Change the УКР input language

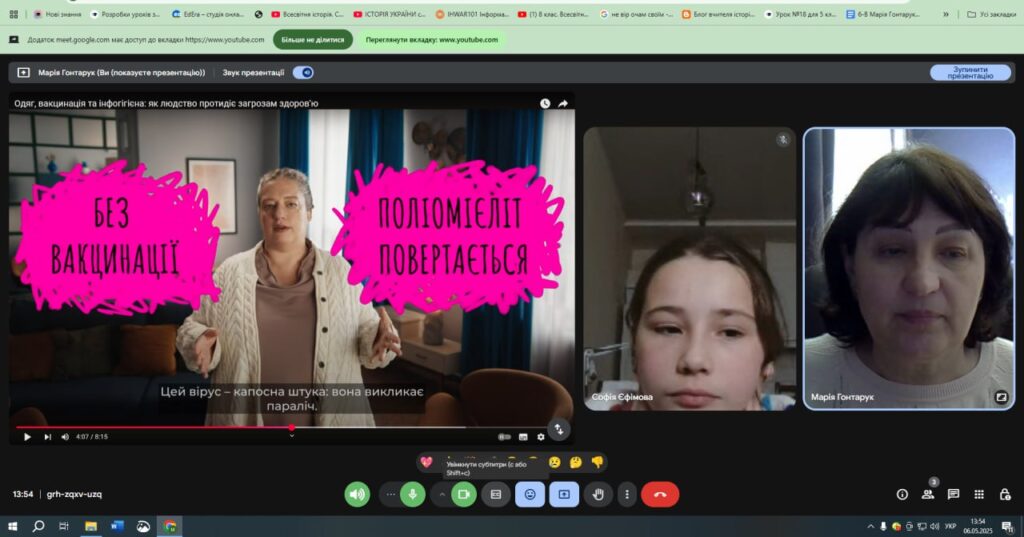point(950,527)
